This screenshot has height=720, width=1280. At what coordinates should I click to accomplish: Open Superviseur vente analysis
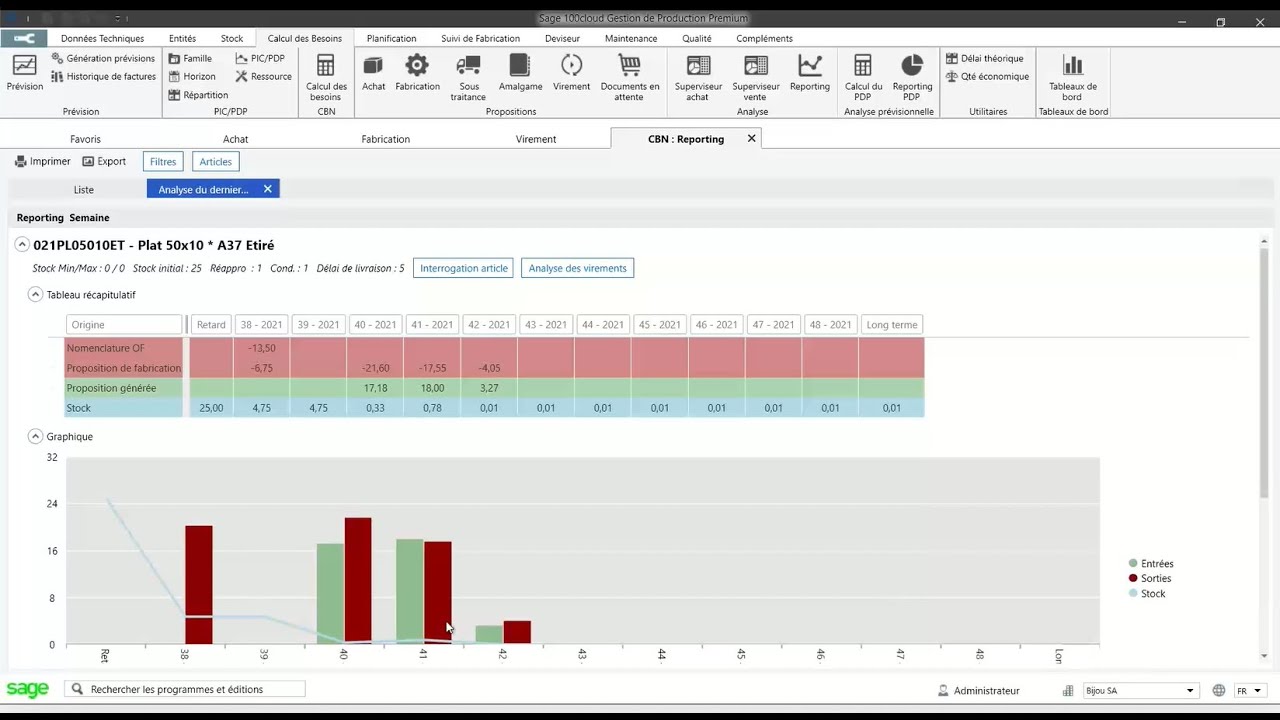(756, 77)
